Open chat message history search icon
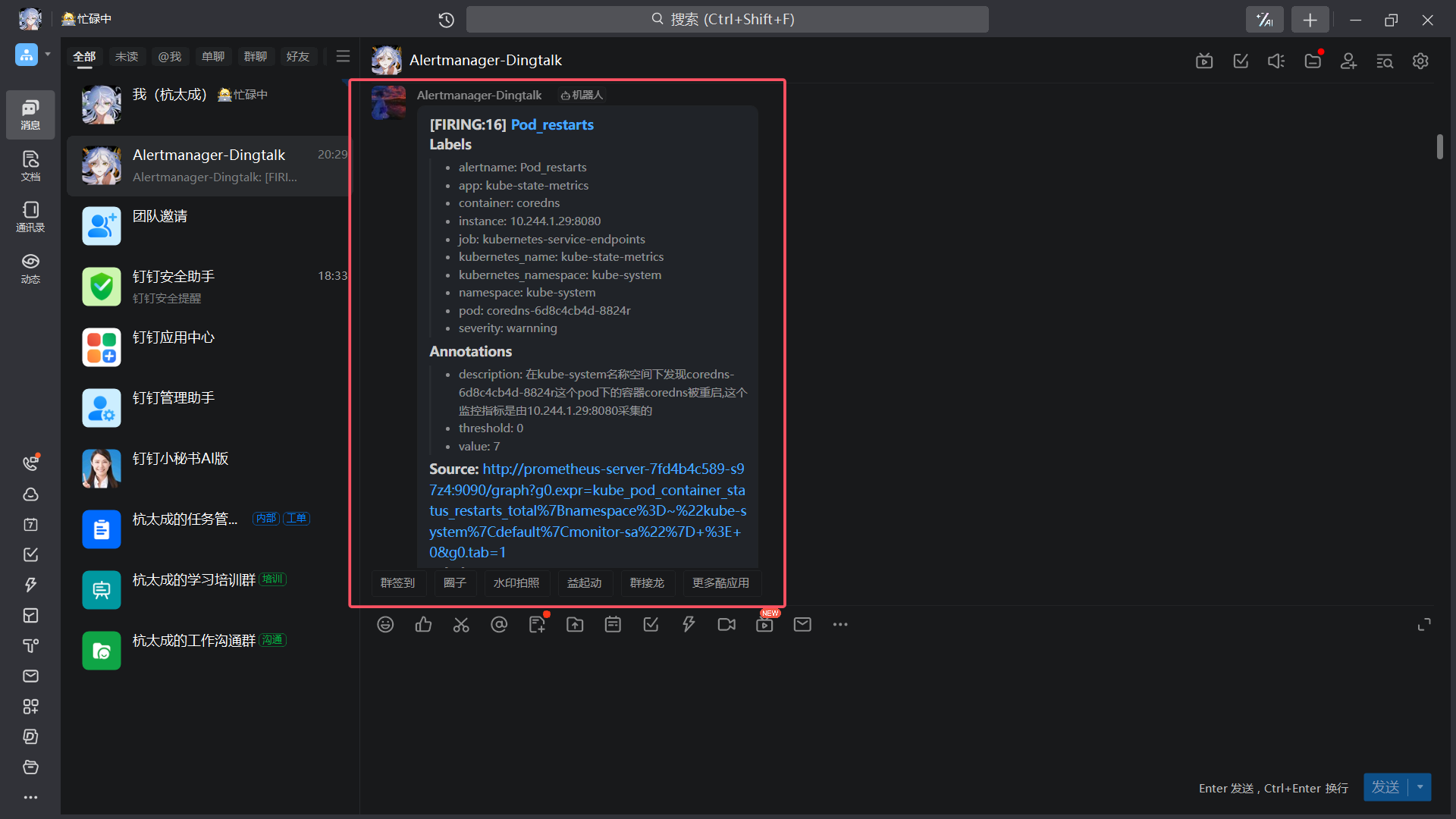Screen dimensions: 1456x819 coord(1385,61)
